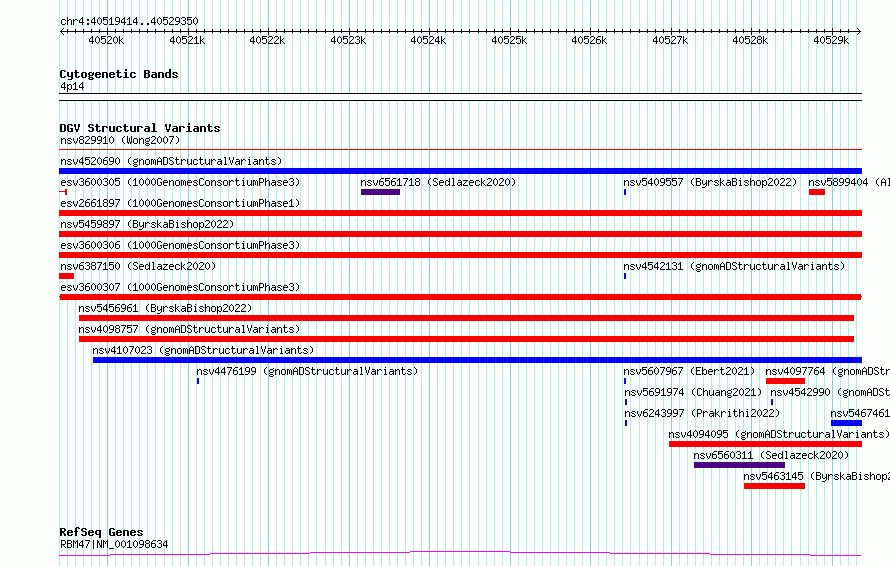Click the 40524k ruler position
The width and height of the screenshot is (890, 566).
pos(429,40)
